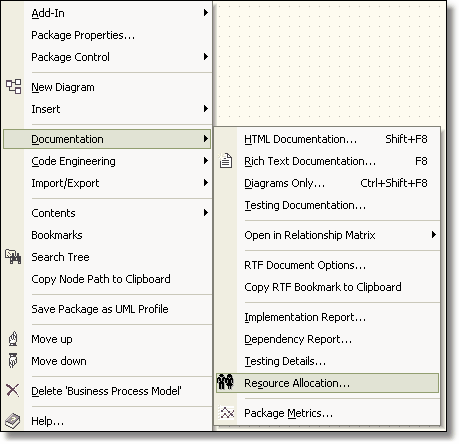
Task: Click the New Diagram icon
Action: (13, 87)
